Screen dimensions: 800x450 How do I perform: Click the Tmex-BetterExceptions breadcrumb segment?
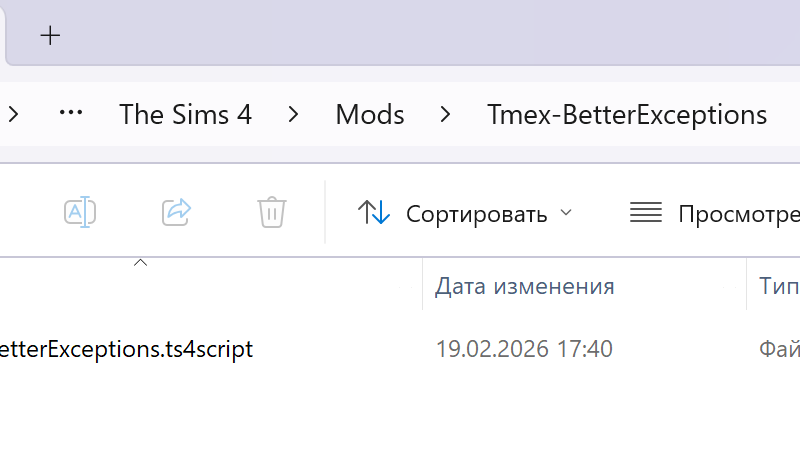click(x=627, y=114)
